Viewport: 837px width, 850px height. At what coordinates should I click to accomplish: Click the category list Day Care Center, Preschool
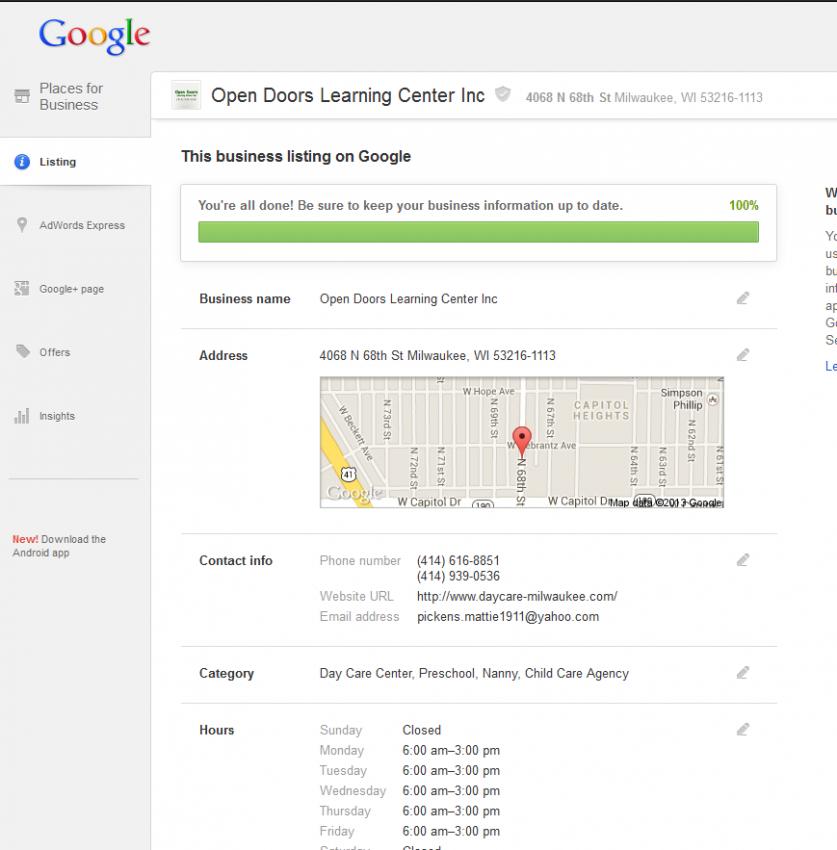(474, 673)
